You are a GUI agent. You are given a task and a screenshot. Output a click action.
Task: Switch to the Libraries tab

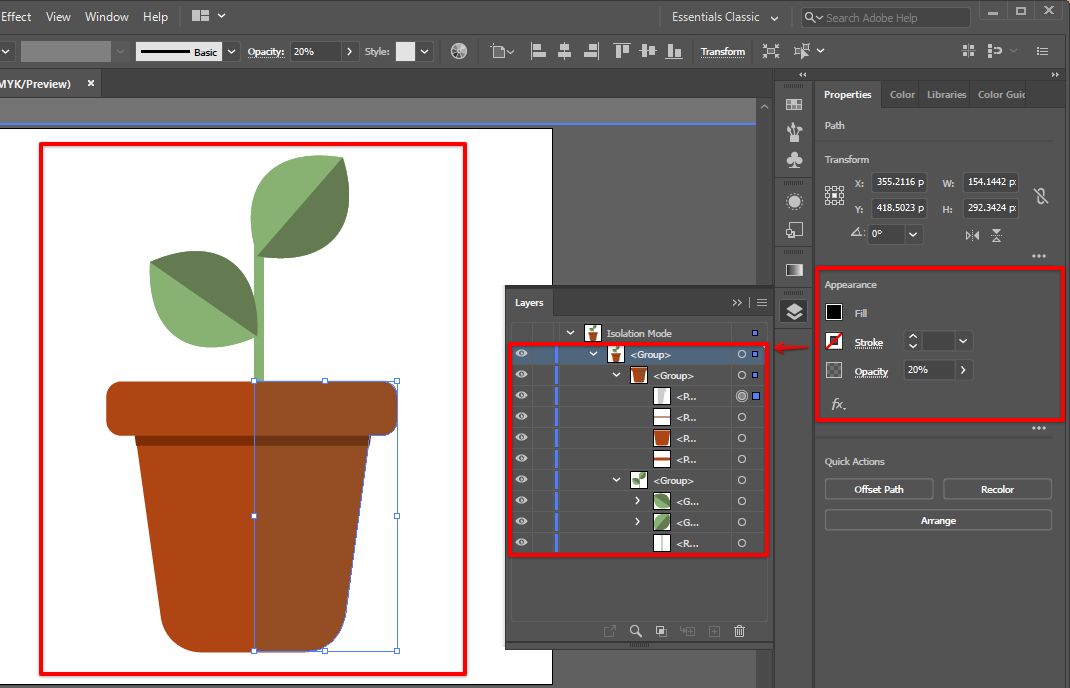point(946,95)
